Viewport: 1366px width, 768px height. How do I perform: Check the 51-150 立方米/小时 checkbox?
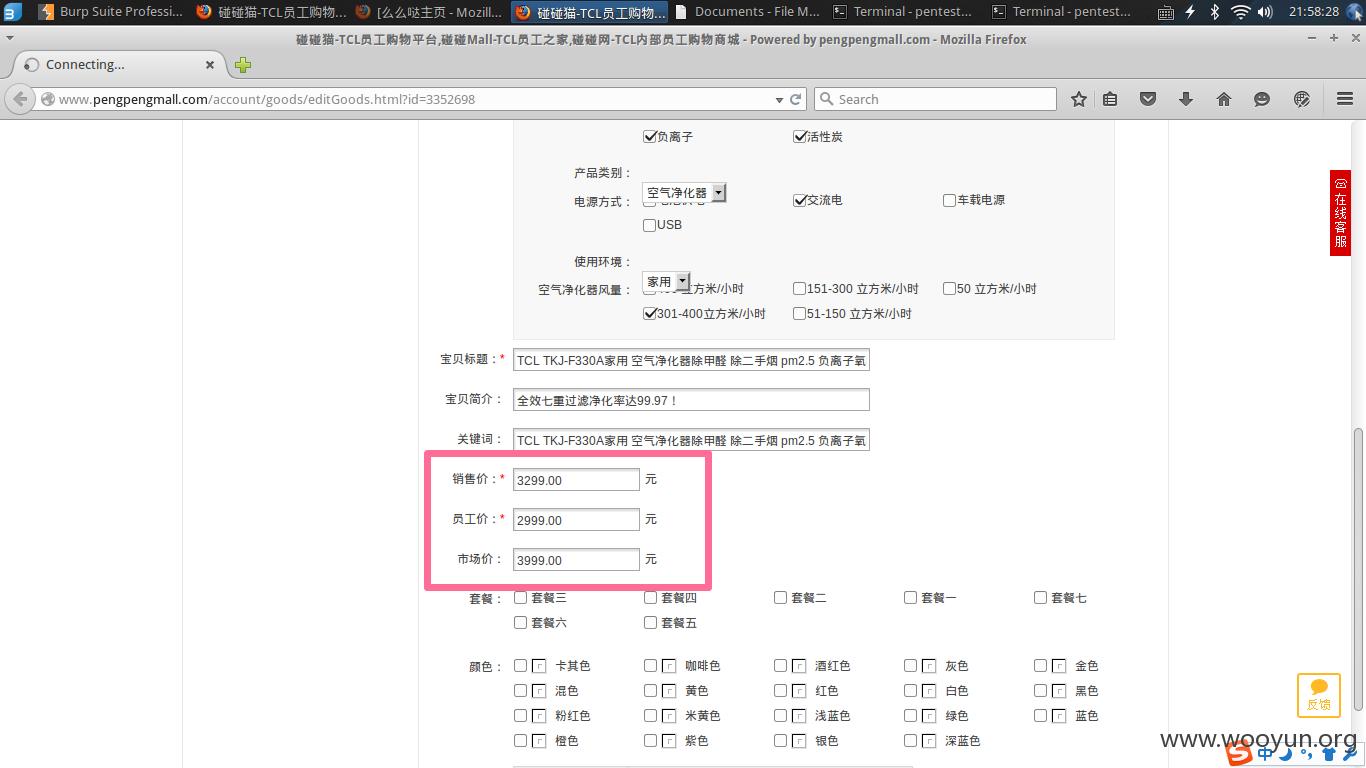click(799, 313)
